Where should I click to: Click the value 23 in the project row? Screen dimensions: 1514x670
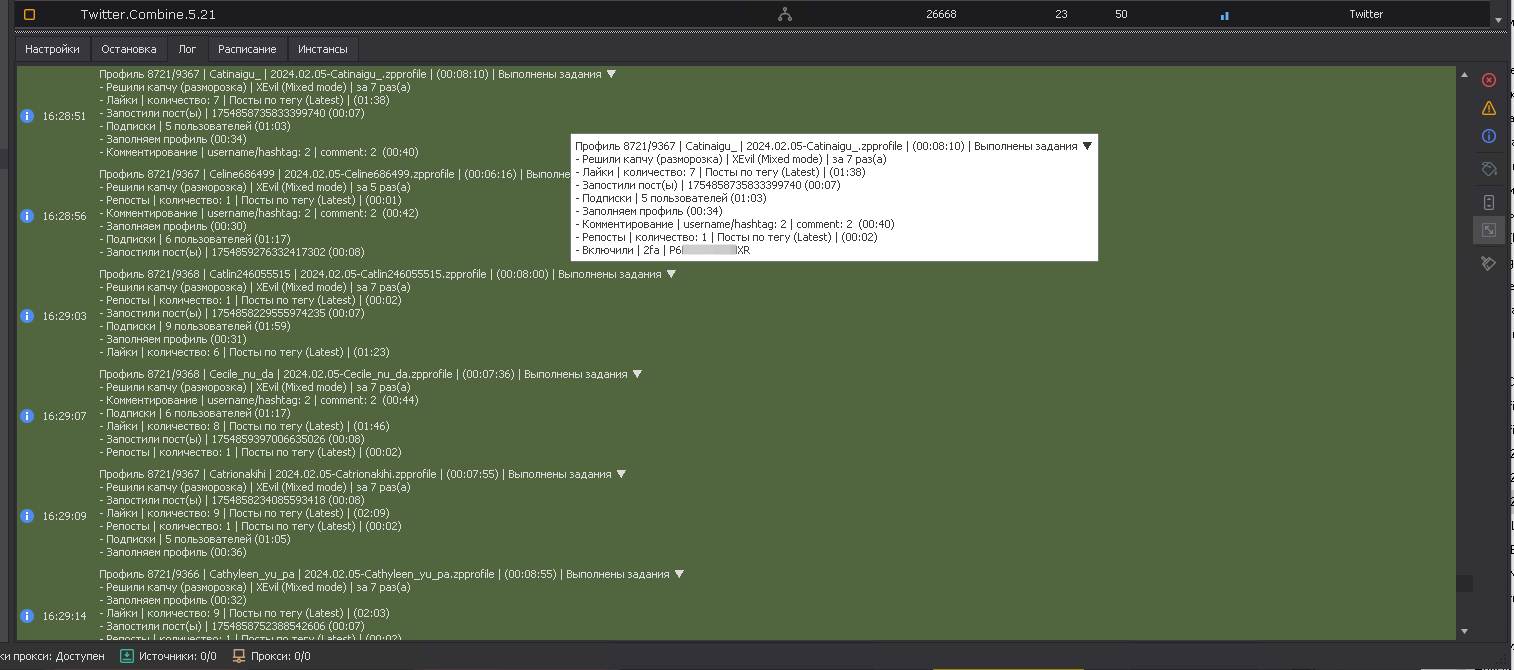point(1061,14)
